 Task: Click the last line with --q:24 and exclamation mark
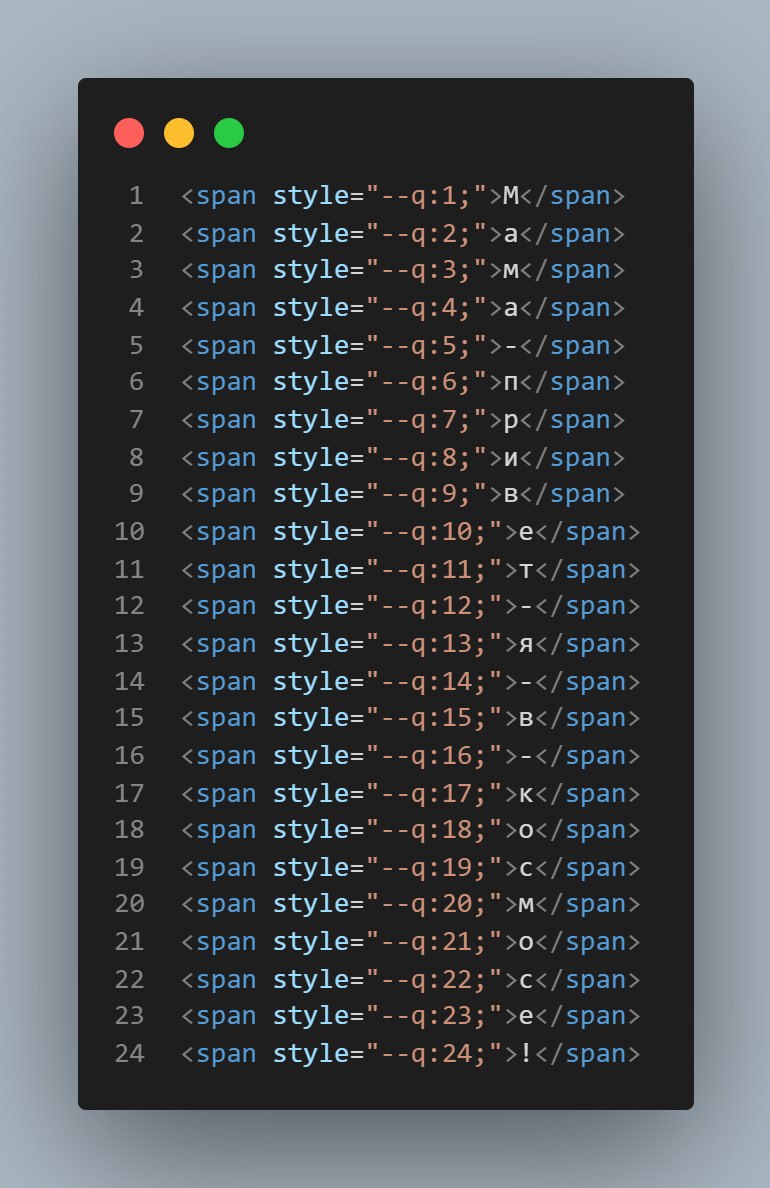[410, 1055]
